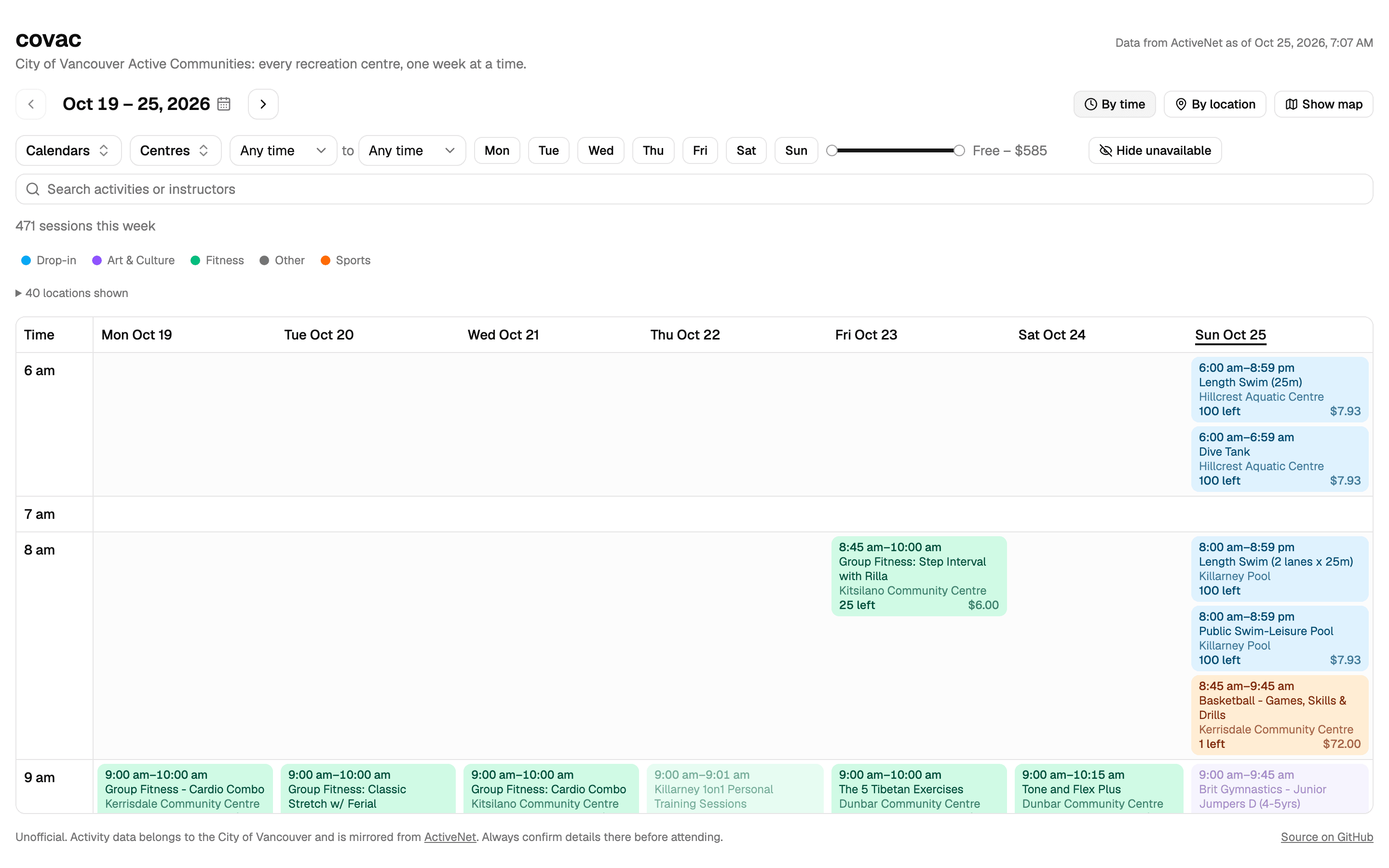
Task: Toggle the Mon day filter
Action: (496, 150)
